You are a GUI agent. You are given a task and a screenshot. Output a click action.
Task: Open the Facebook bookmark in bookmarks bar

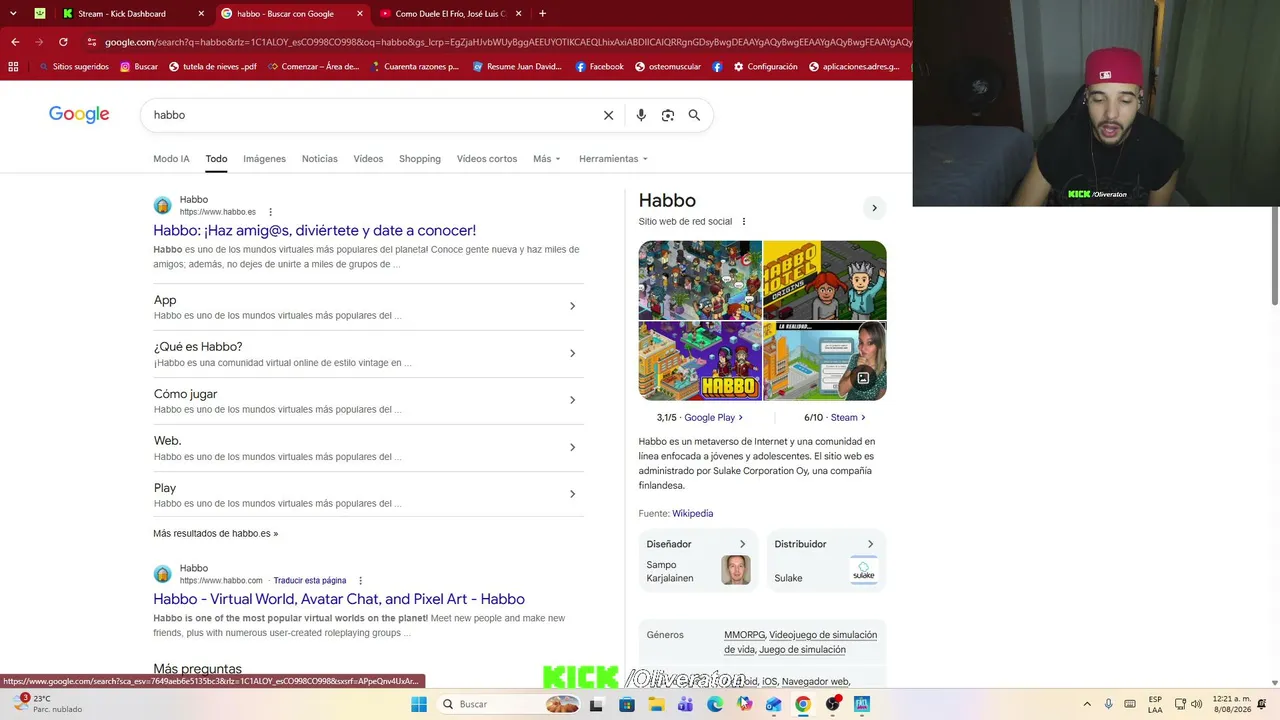click(599, 67)
